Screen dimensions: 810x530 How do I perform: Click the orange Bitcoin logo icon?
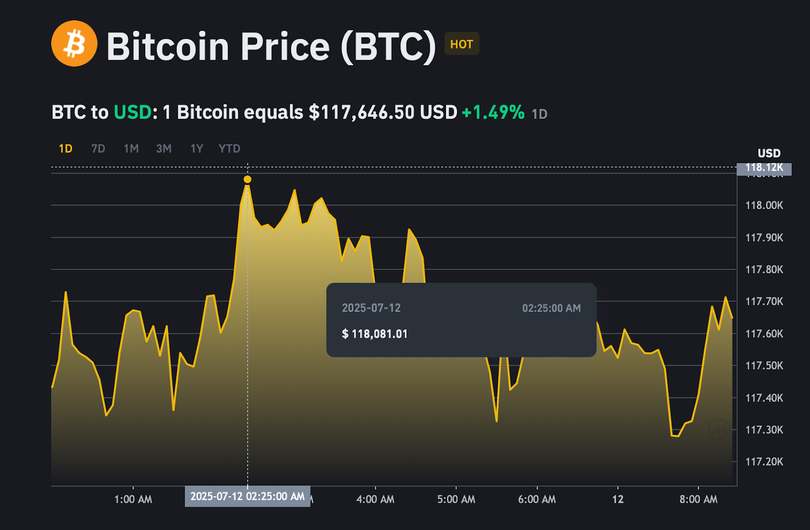coord(74,45)
